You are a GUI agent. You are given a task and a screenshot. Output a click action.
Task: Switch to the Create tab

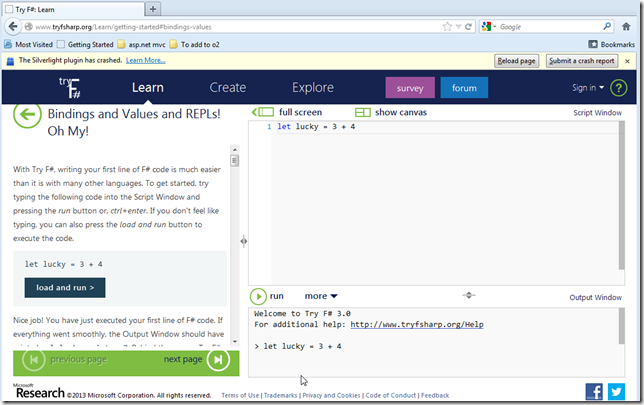click(x=228, y=87)
